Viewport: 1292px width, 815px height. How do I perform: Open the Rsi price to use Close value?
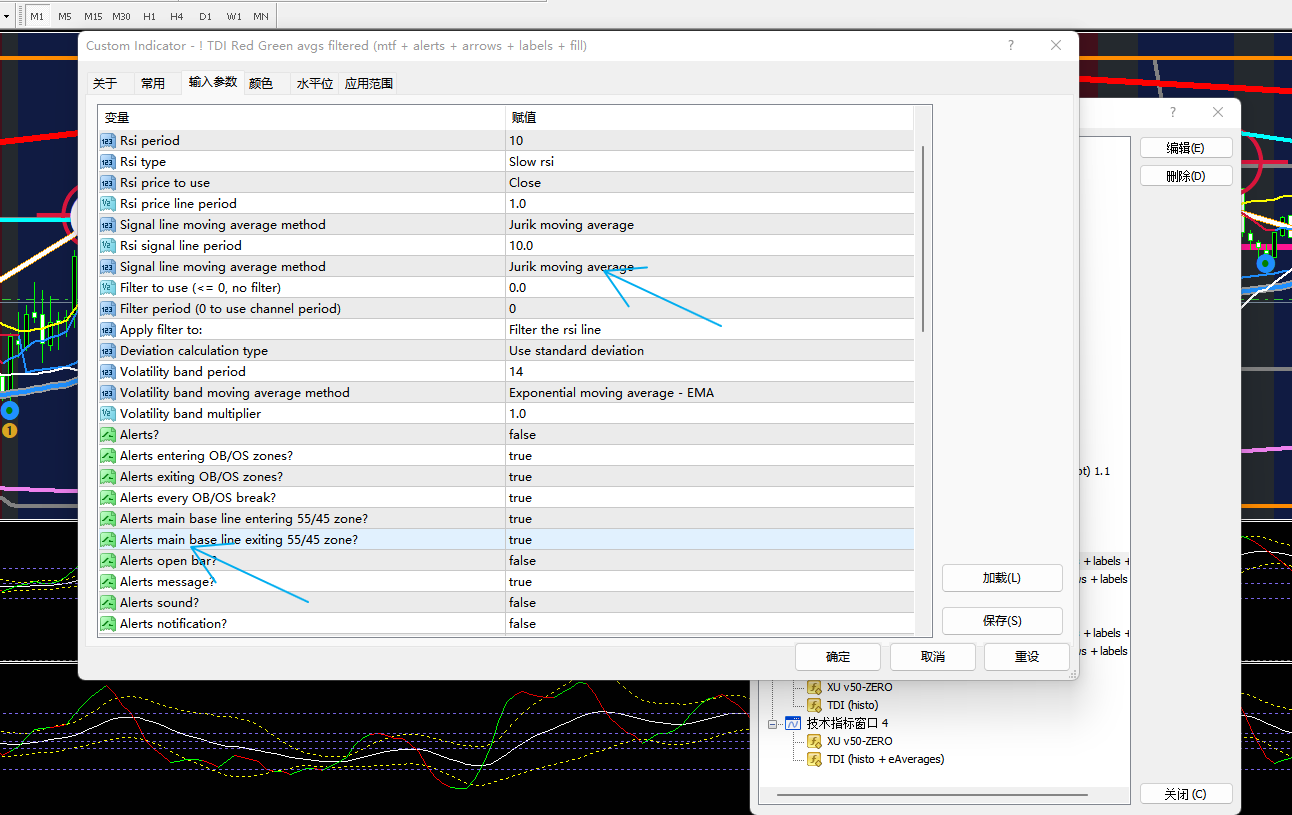[525, 183]
